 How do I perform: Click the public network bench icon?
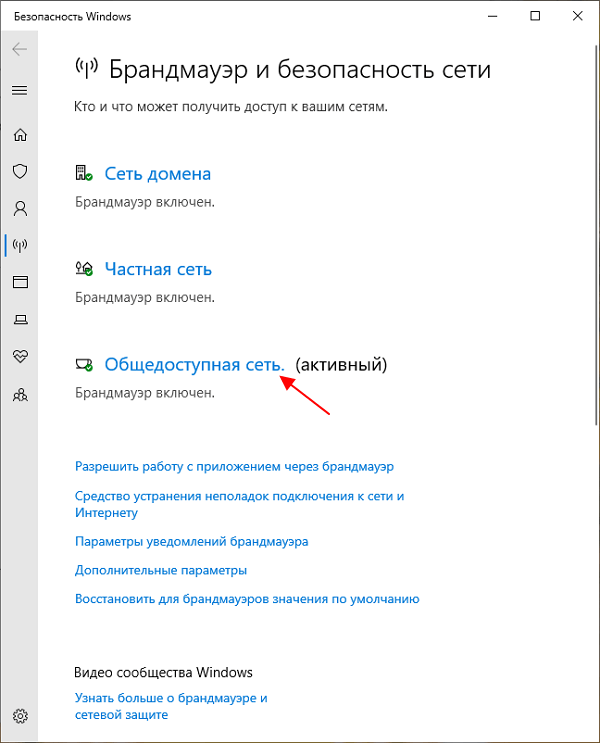pos(84,364)
